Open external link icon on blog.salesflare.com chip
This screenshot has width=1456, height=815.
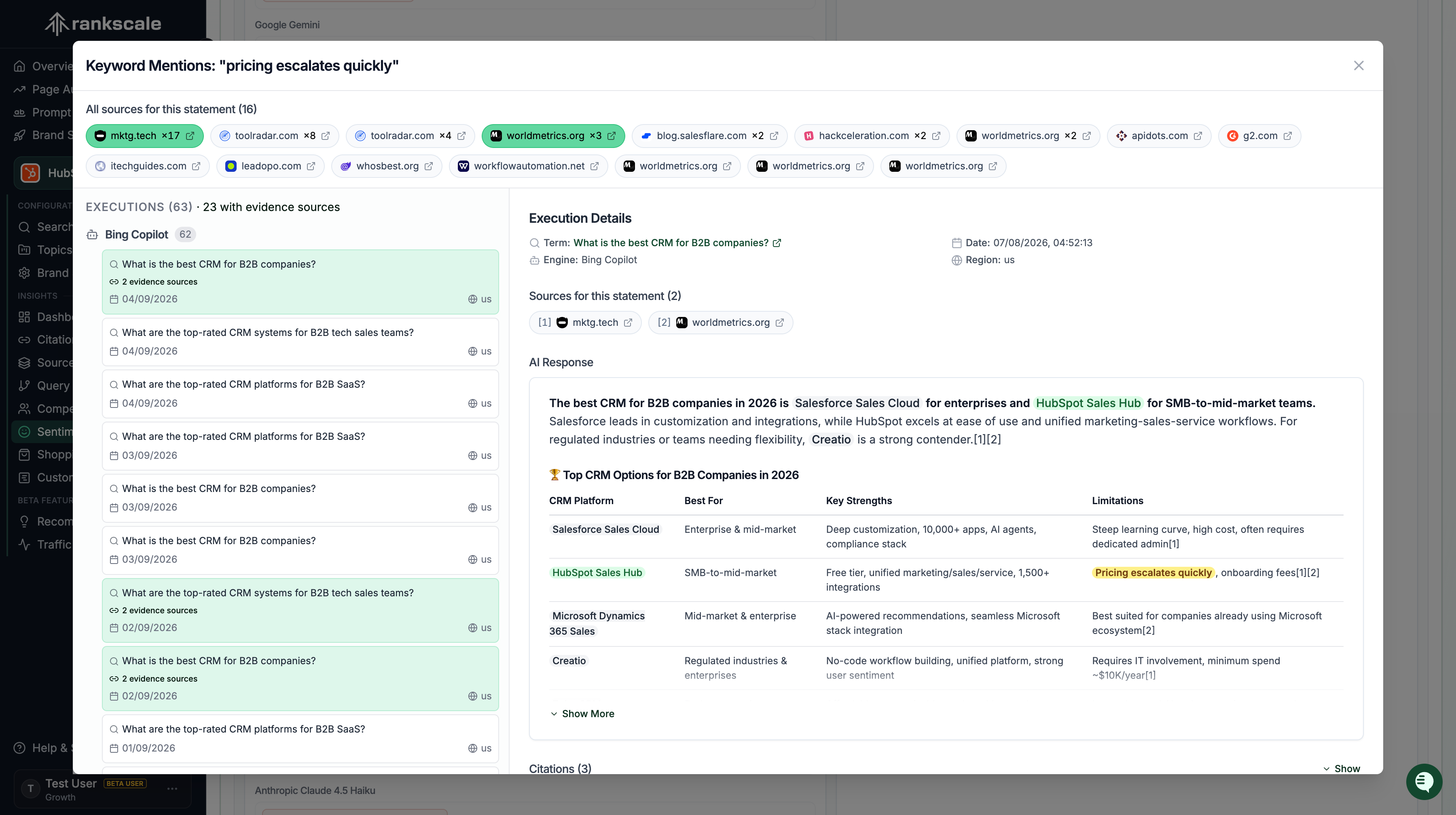(x=774, y=136)
